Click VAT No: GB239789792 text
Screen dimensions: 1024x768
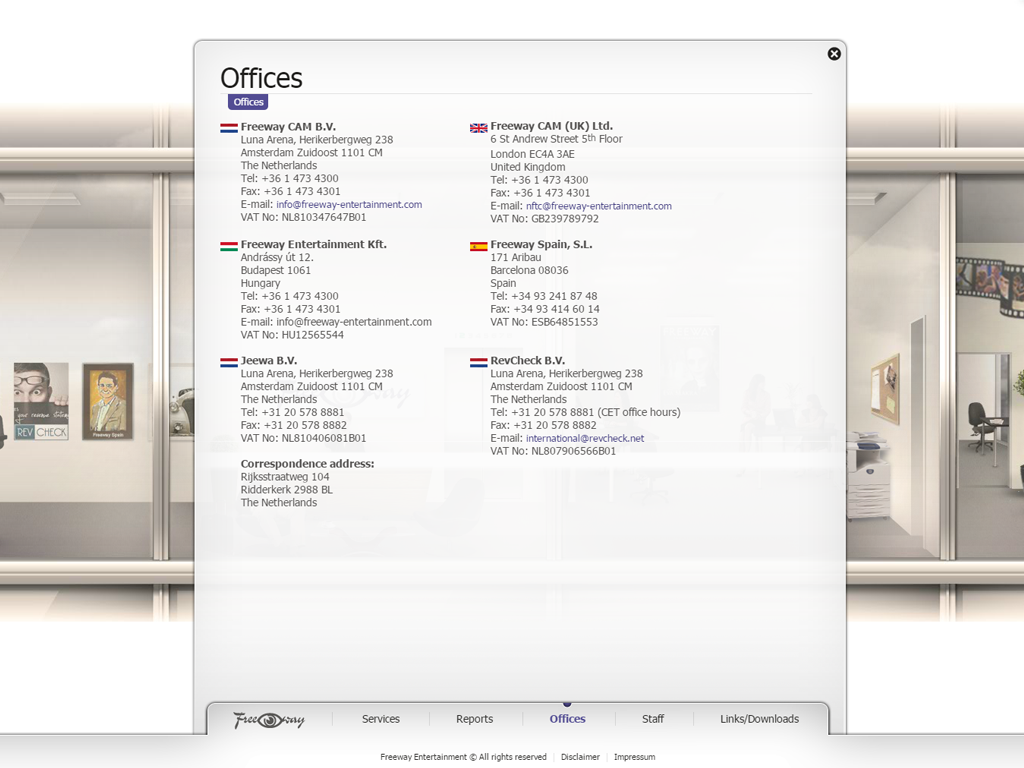click(545, 219)
